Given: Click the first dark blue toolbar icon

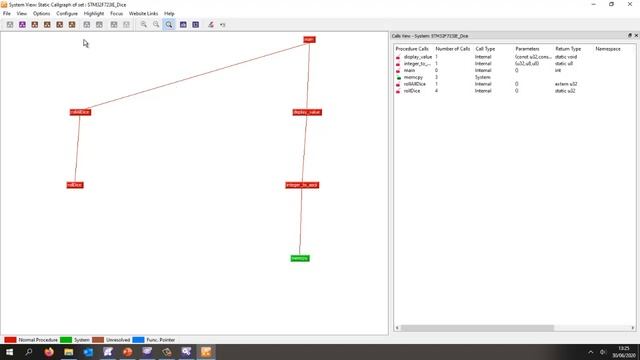Looking at the screenshot, I should (183, 24).
